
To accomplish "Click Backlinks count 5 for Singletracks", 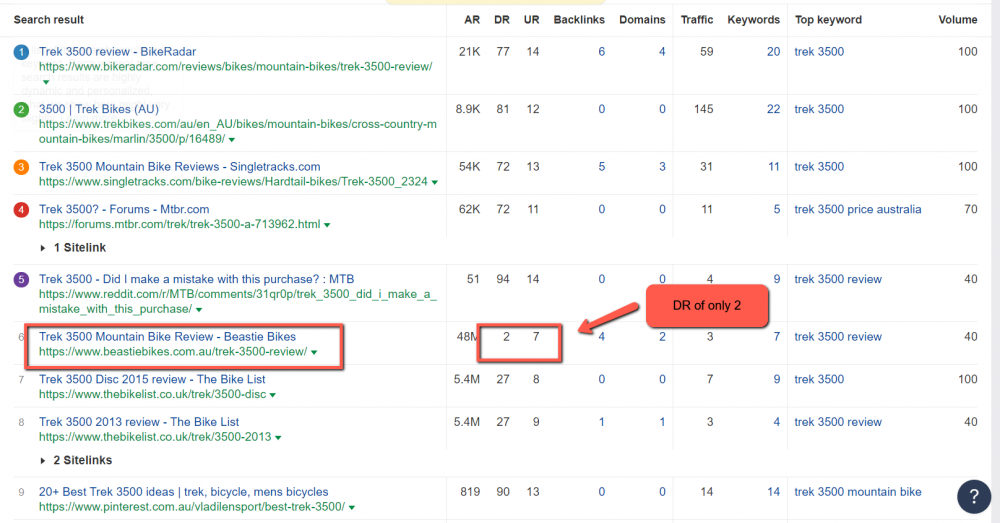I will pyautogui.click(x=601, y=166).
